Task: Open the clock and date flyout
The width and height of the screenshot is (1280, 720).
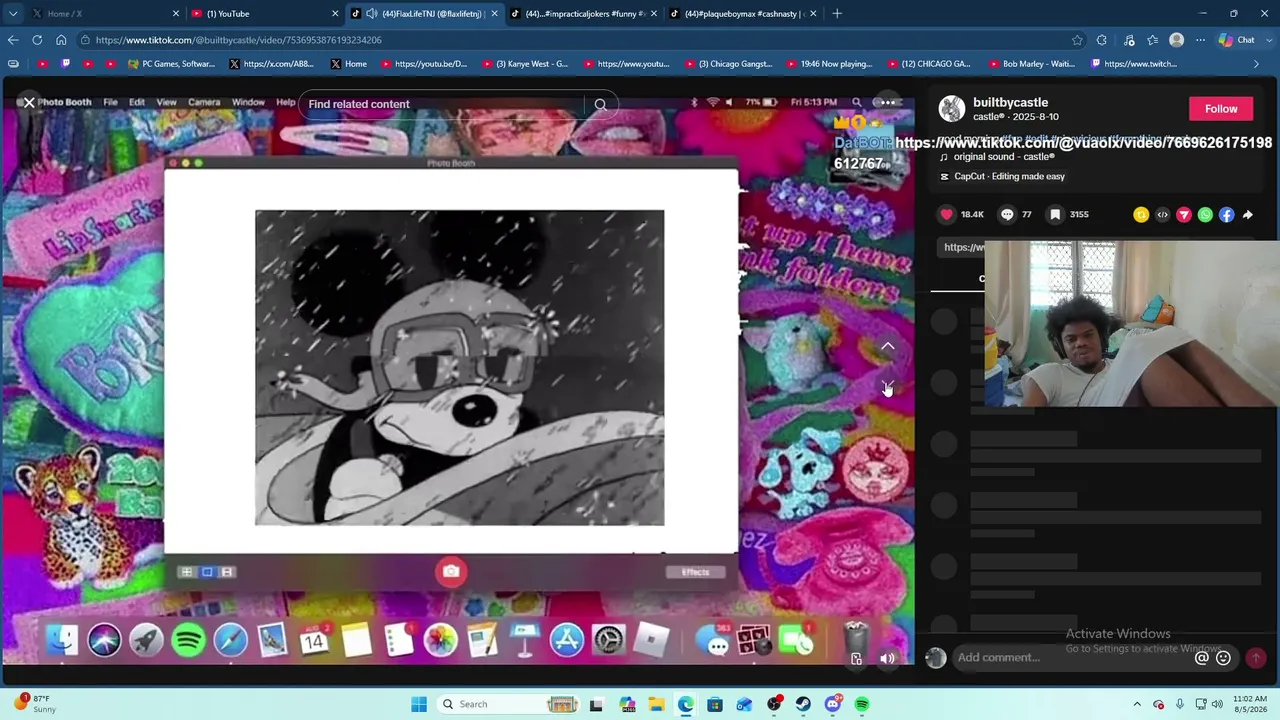Action: coord(1250,704)
